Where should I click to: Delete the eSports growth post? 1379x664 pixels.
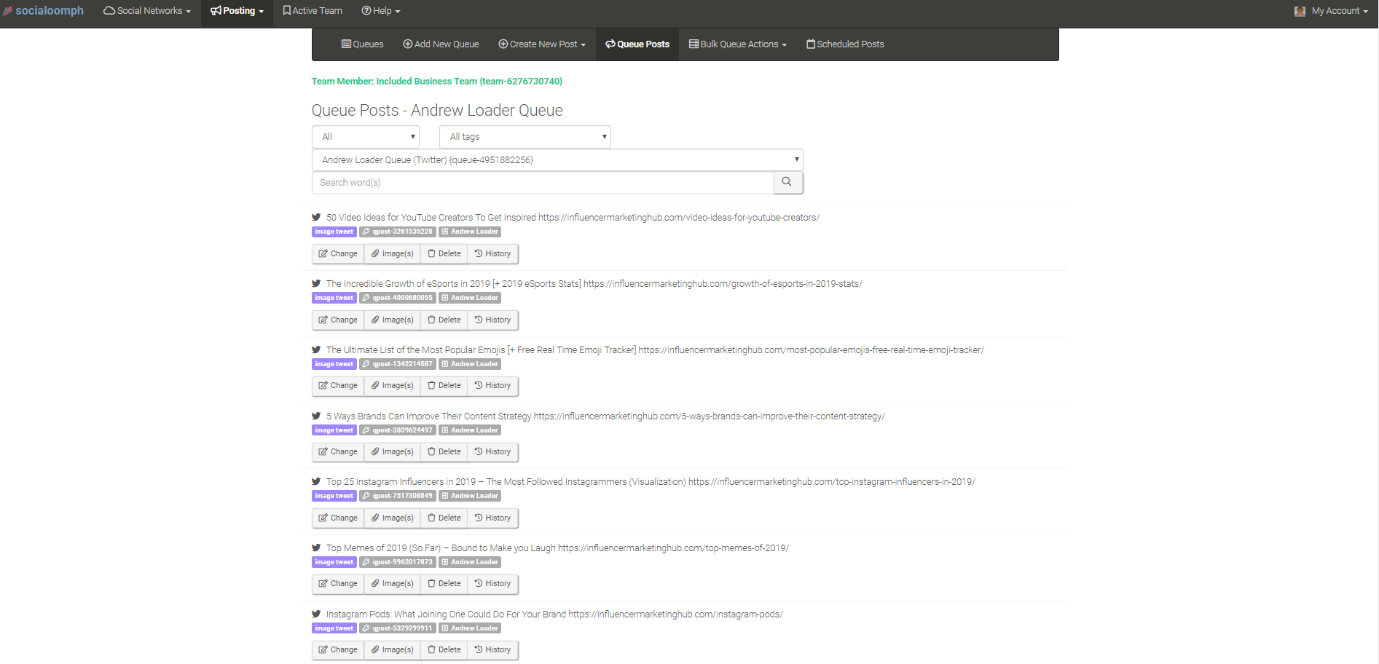pyautogui.click(x=444, y=320)
